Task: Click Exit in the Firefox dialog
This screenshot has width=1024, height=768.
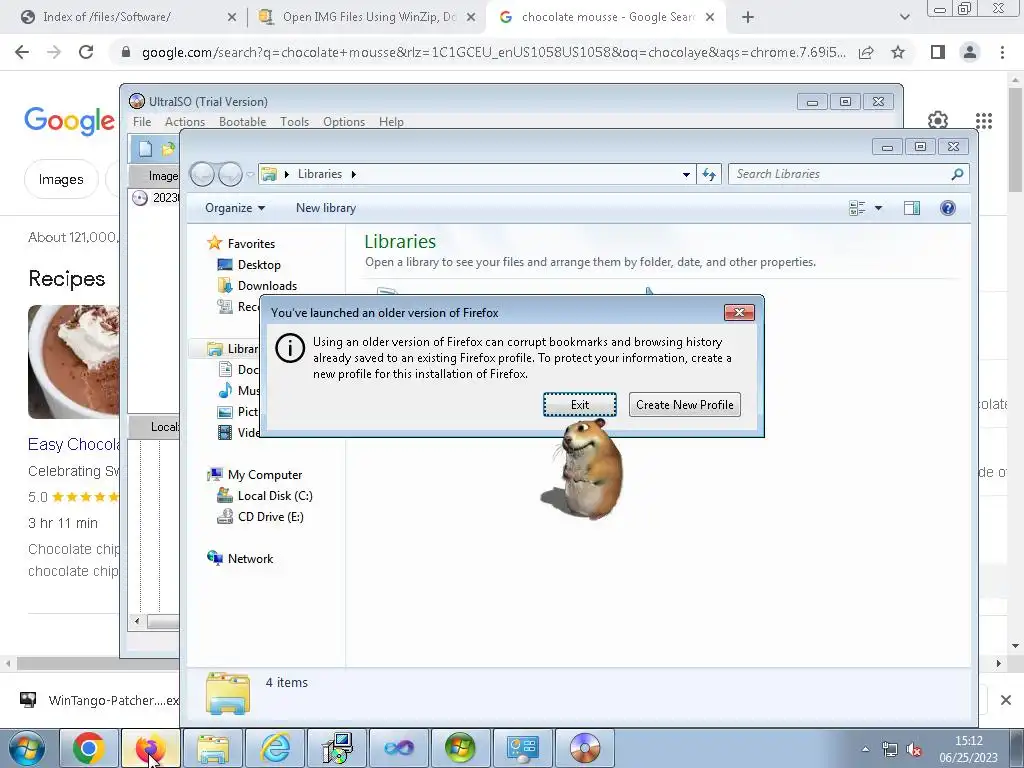Action: click(579, 404)
